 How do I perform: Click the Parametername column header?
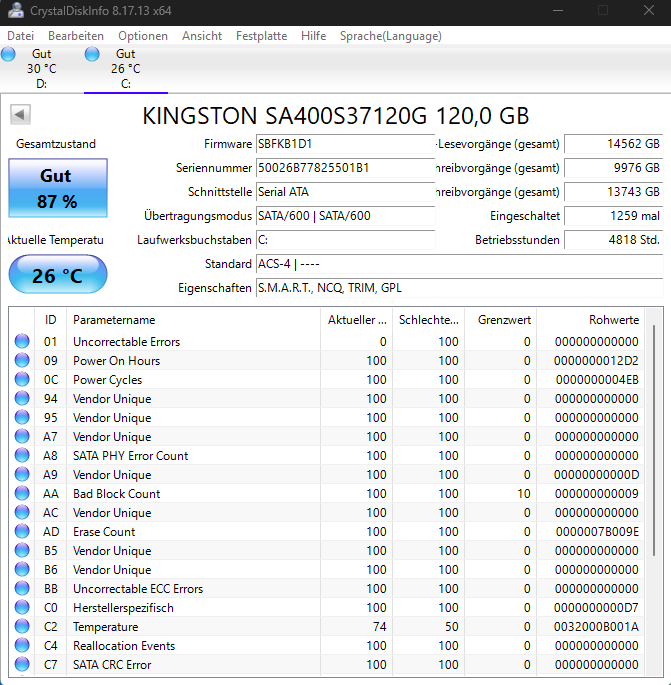(193, 320)
